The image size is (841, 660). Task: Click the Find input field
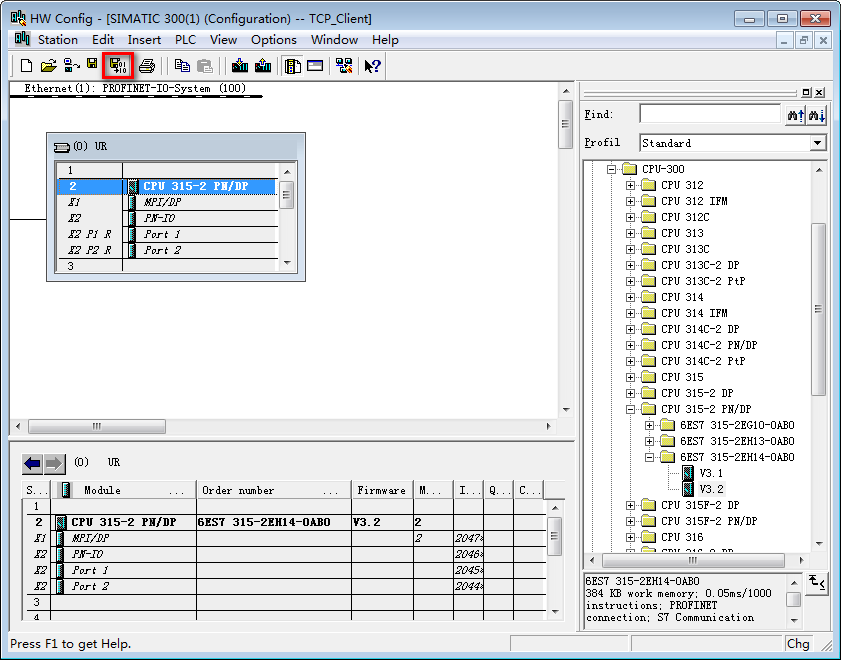click(x=710, y=115)
